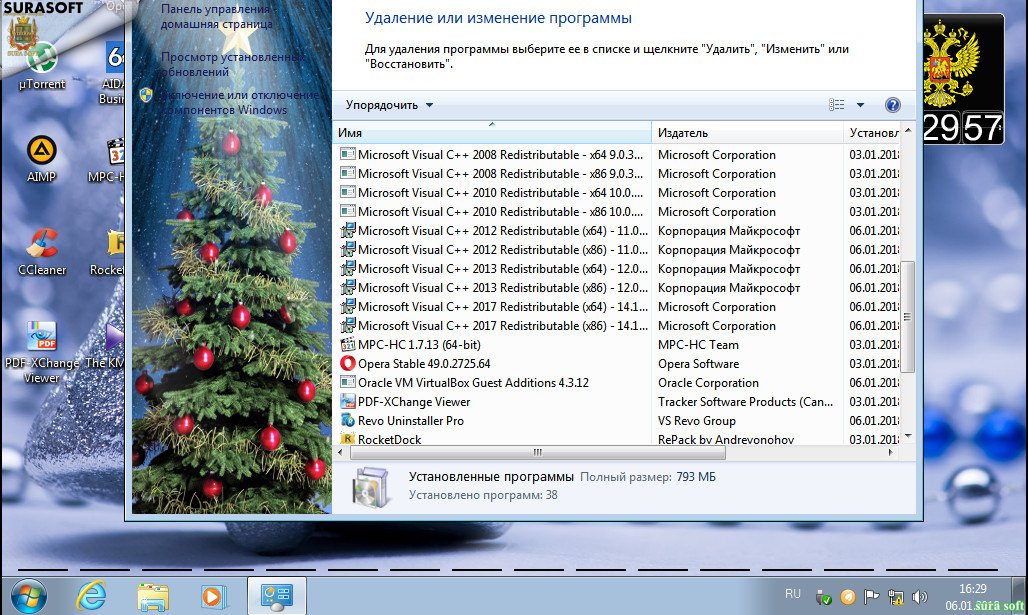
Task: Select the Control Panel taskbar button
Action: coord(276,596)
